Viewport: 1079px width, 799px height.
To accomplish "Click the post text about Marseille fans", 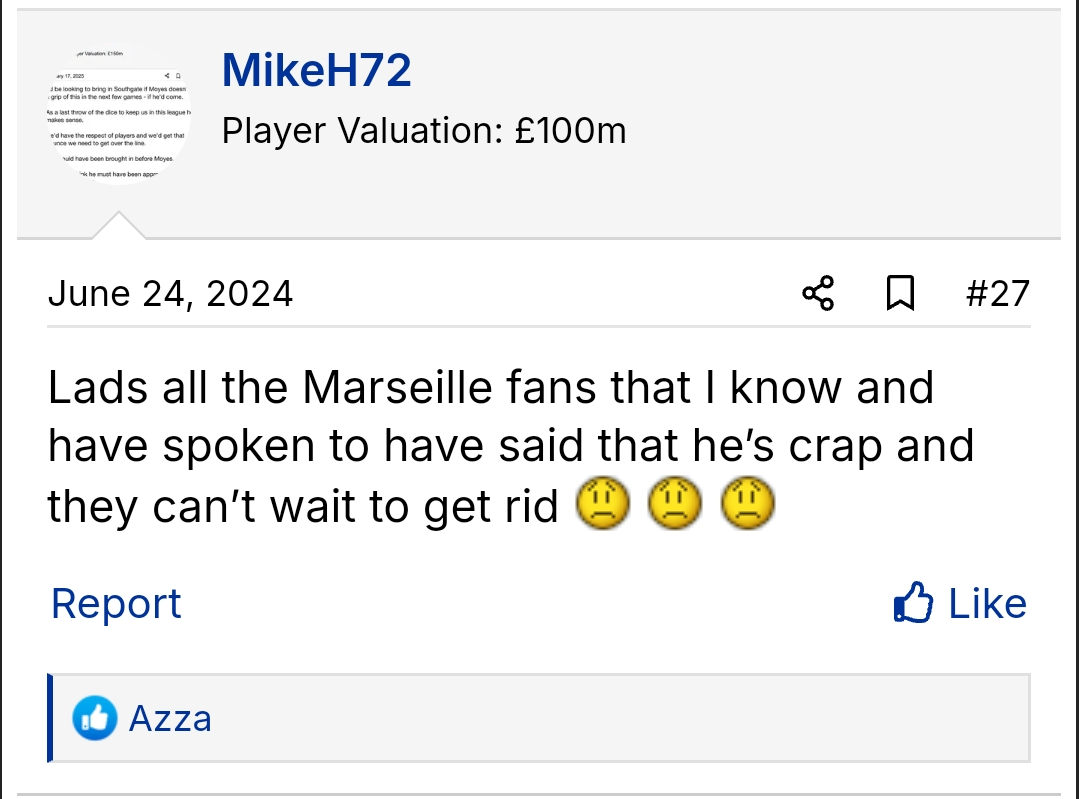I will coord(490,446).
